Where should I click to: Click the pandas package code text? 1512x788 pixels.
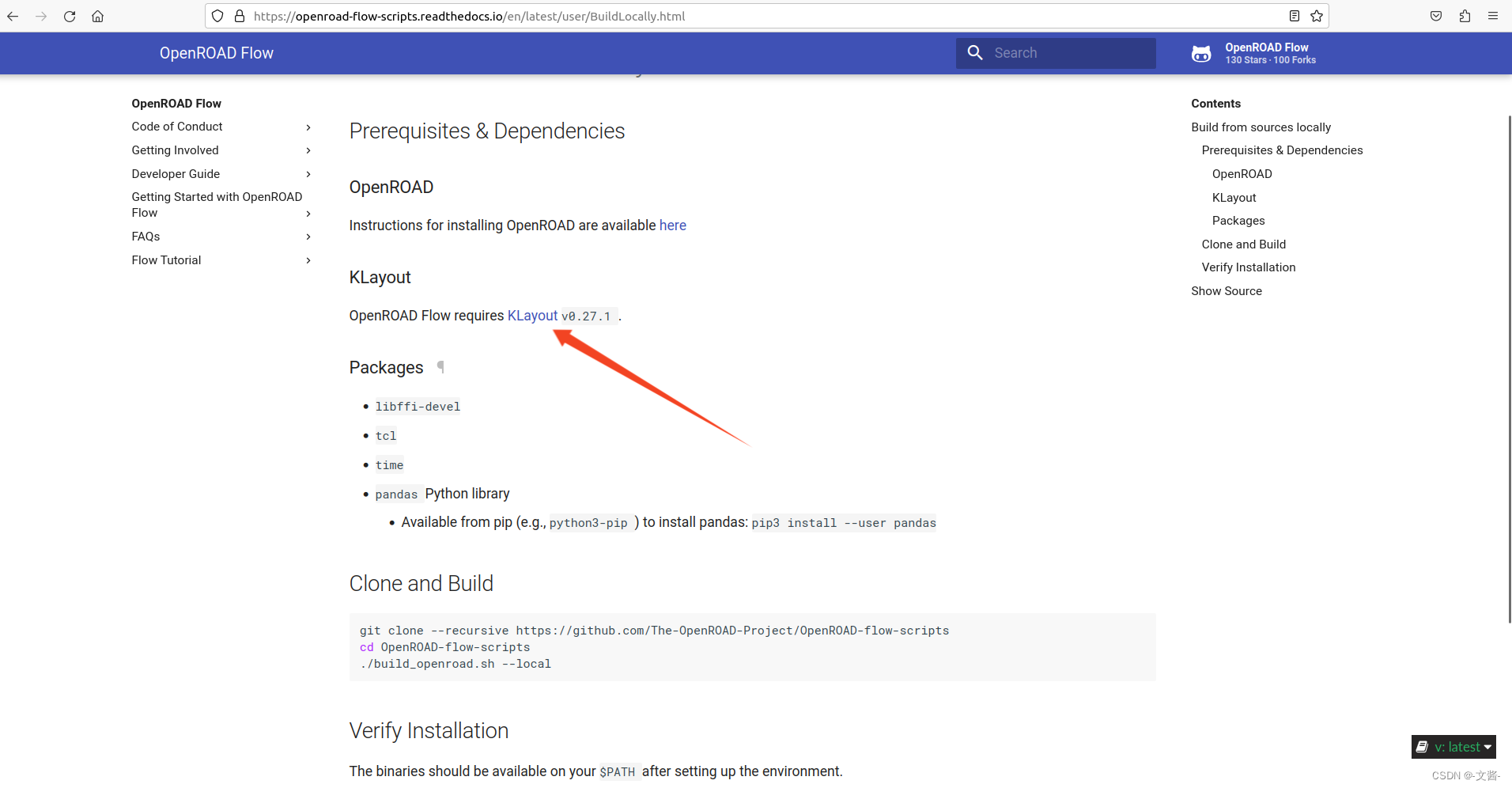pos(396,494)
